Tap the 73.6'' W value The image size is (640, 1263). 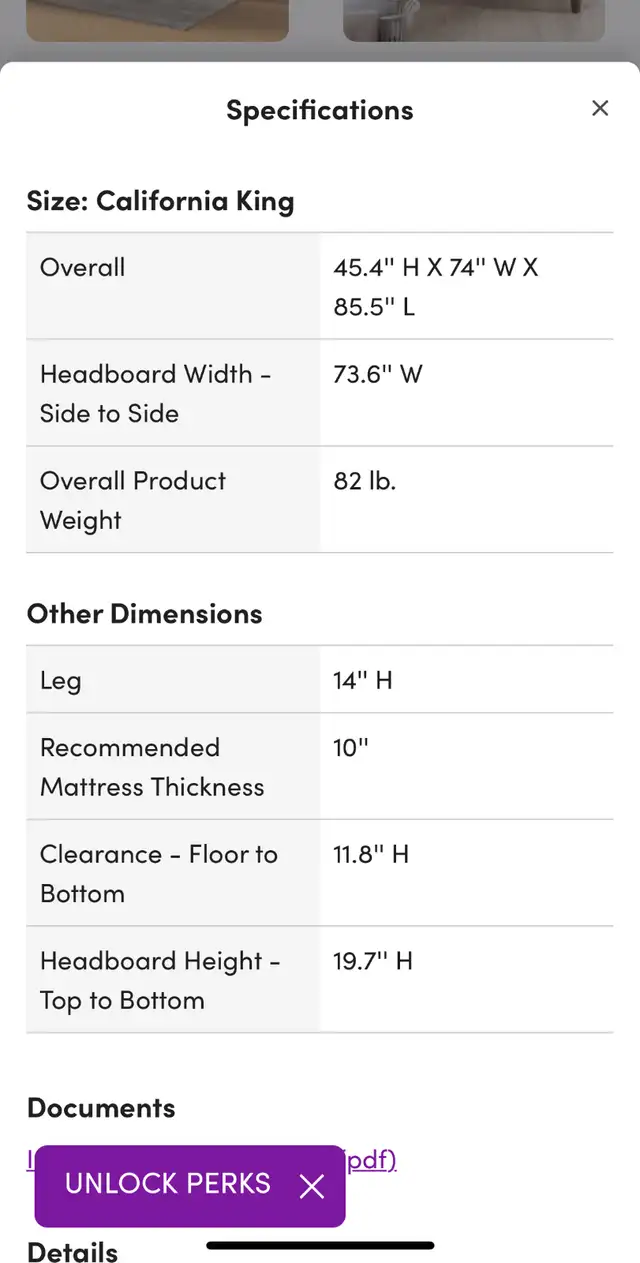tap(378, 374)
